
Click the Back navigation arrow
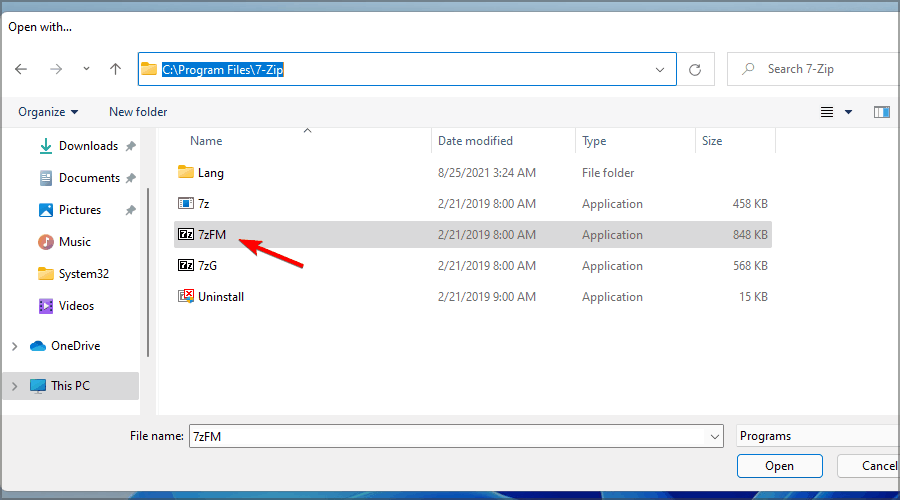click(x=22, y=69)
